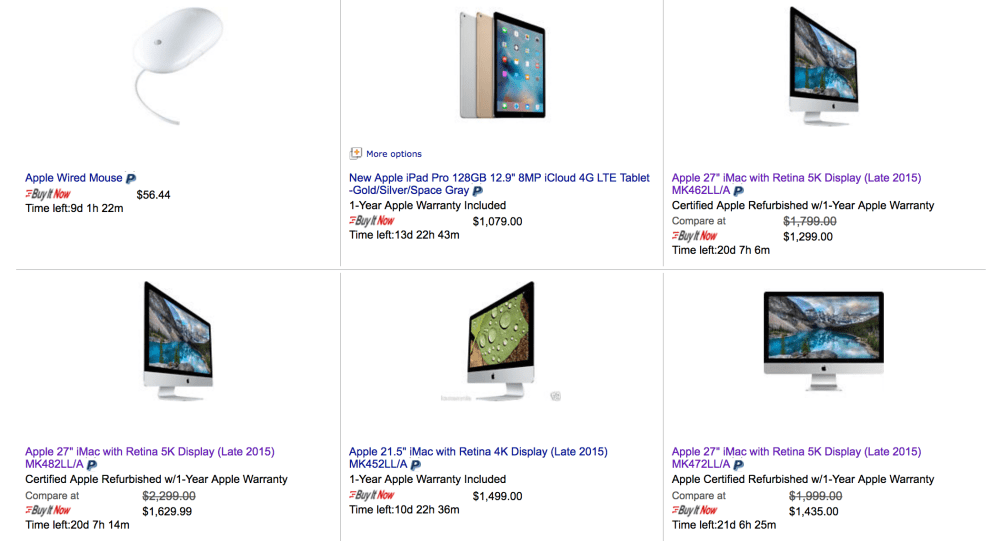Click the PayPal icon after the iPad Pro title
1000x541 pixels.
coord(478,191)
